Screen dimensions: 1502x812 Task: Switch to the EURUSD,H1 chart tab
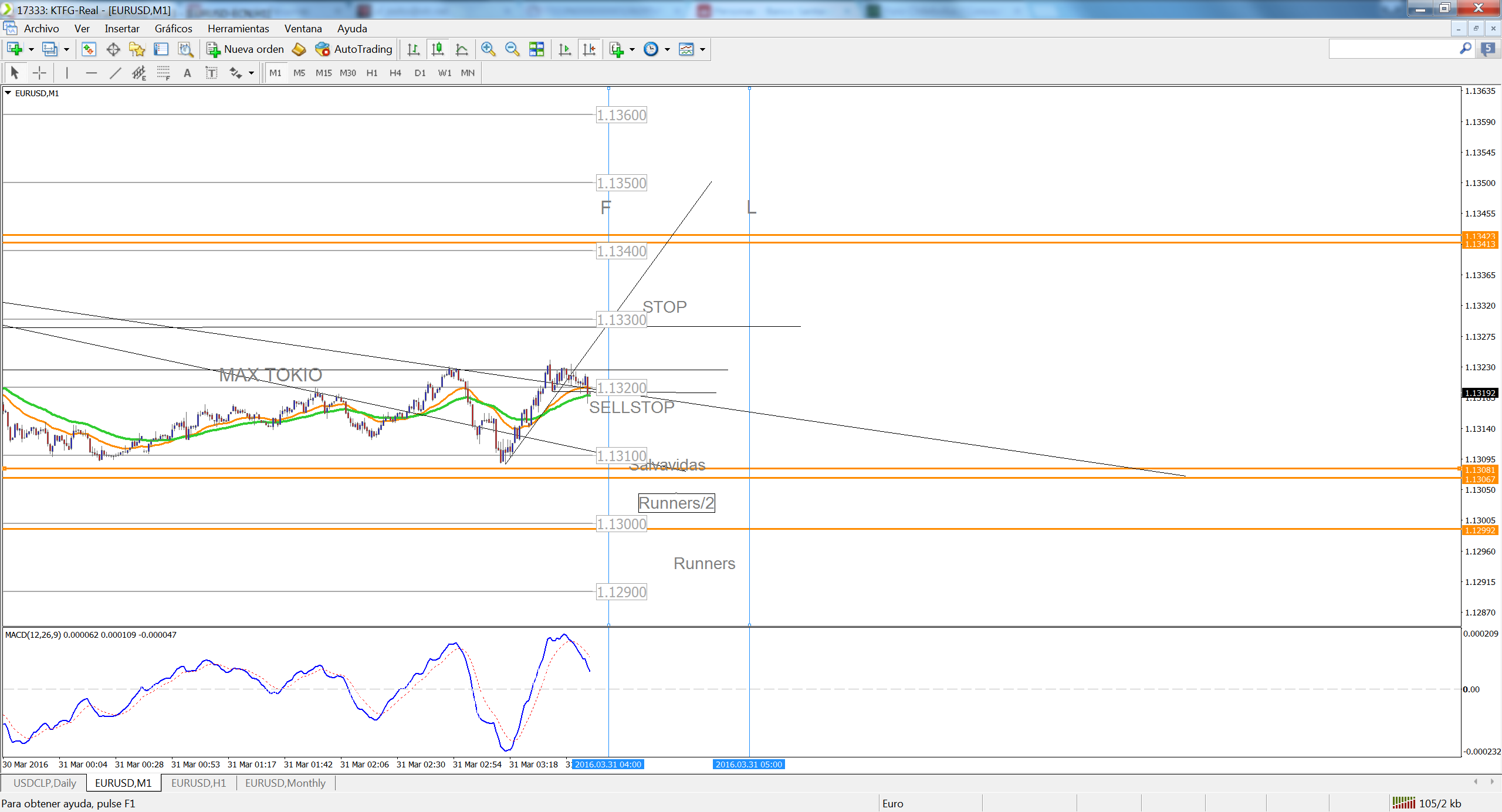(x=198, y=783)
